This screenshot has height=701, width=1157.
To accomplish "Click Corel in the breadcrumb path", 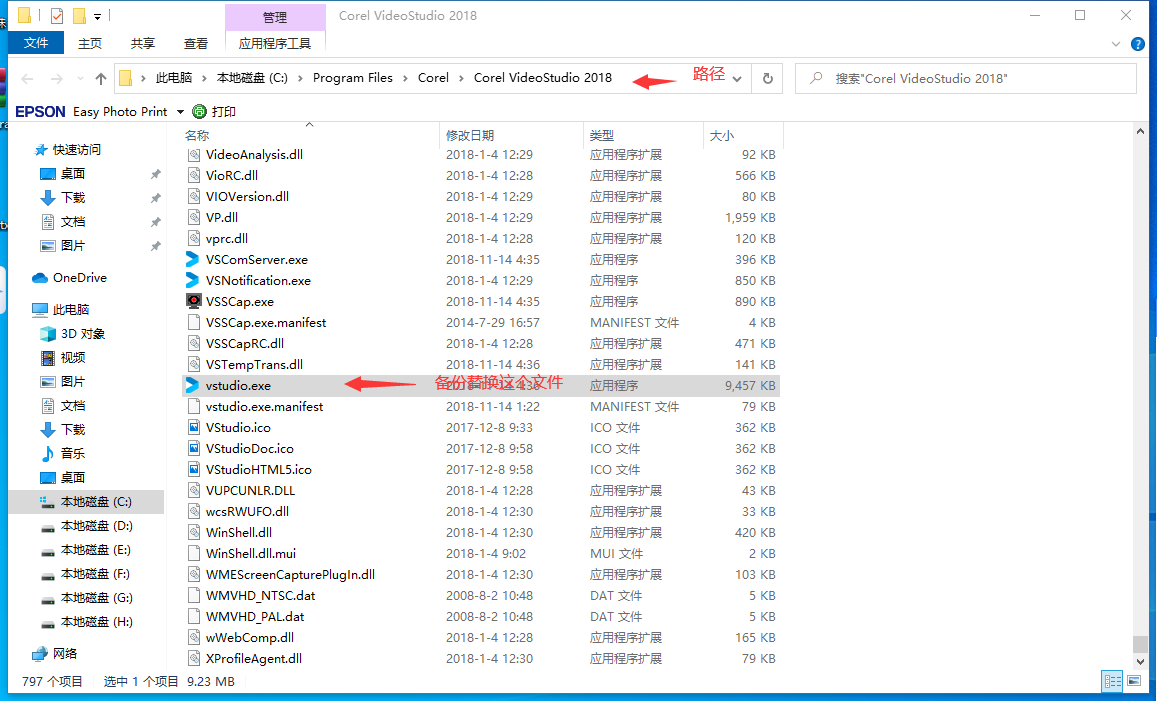I will coord(433,78).
